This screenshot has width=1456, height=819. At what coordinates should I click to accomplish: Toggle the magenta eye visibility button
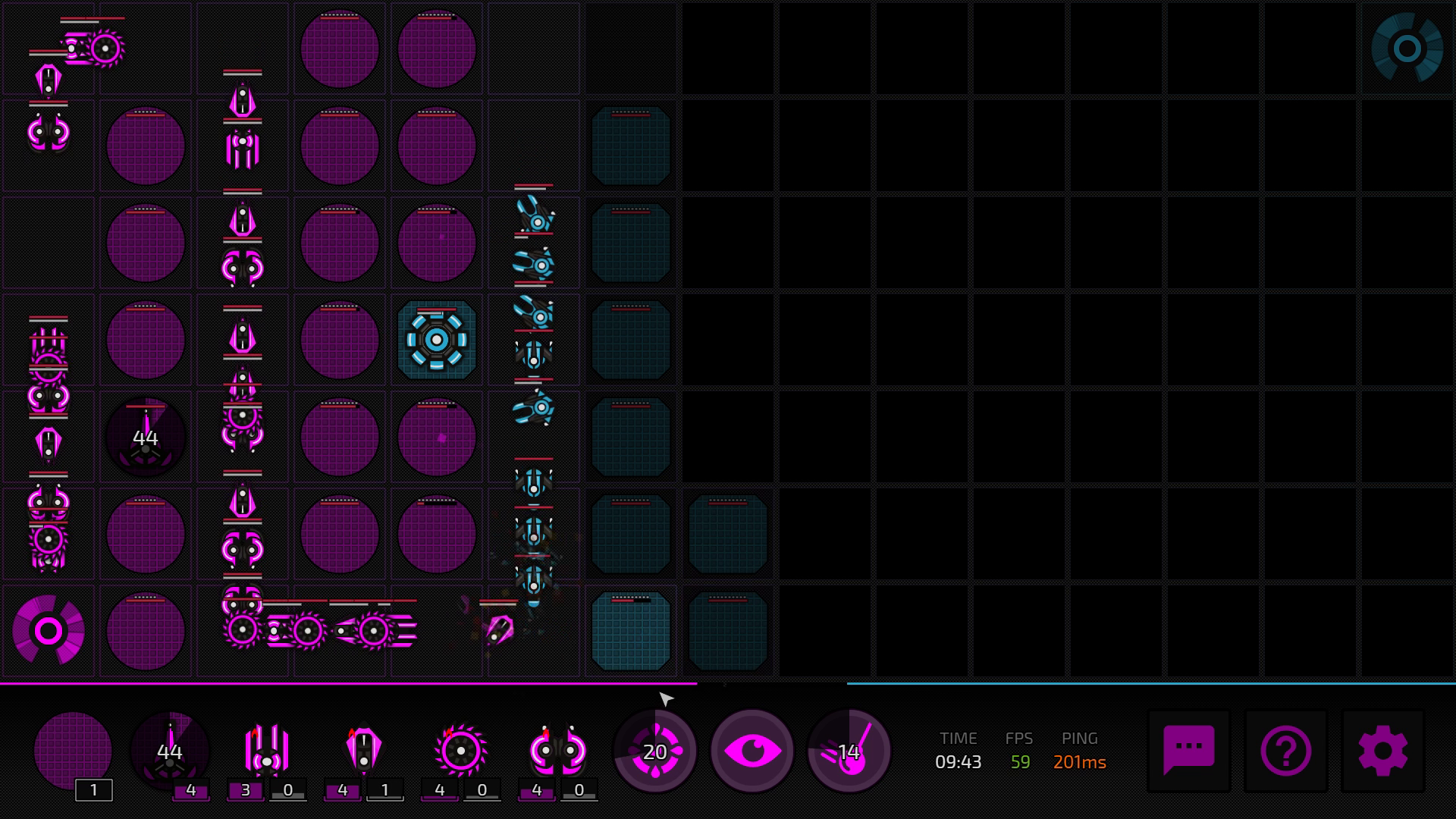click(752, 751)
